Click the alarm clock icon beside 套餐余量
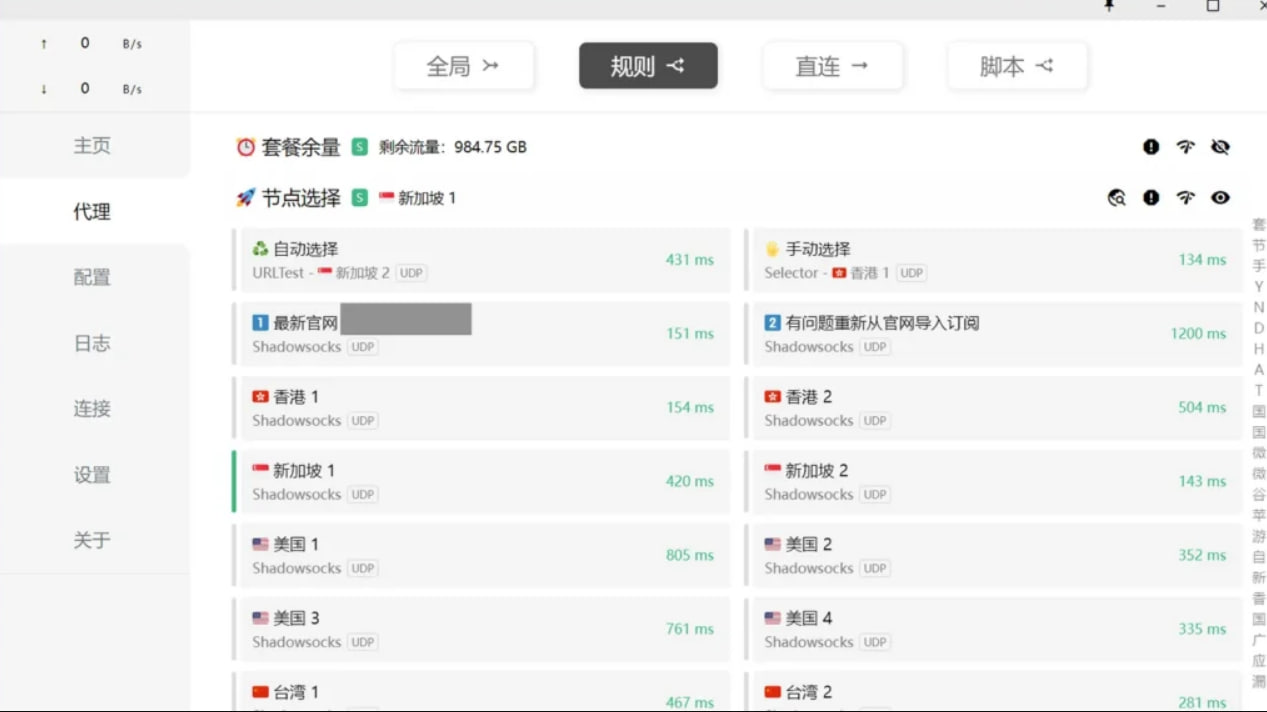Screen dimensions: 1267x712 (x=245, y=147)
